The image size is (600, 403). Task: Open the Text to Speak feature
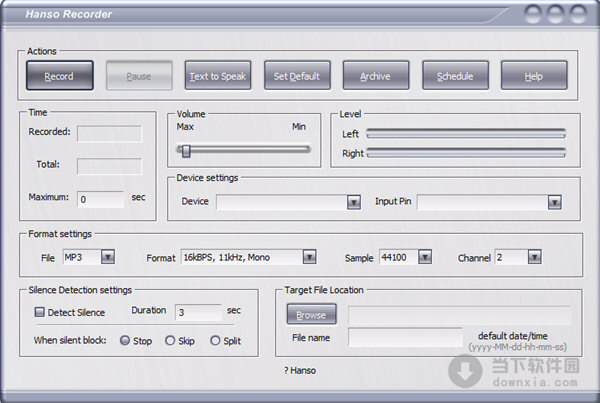[x=218, y=76]
